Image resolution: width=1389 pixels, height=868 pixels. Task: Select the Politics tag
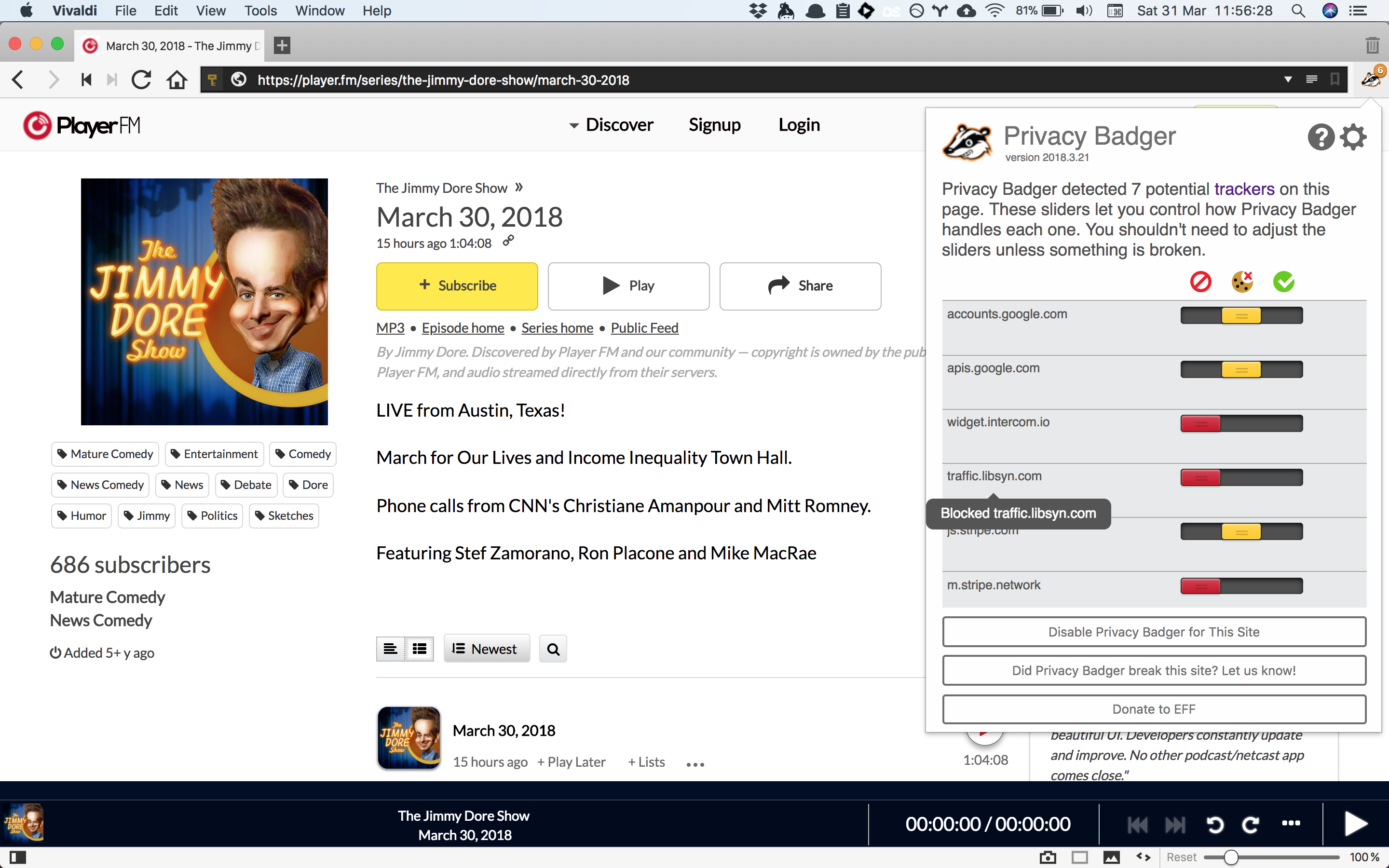pyautogui.click(x=212, y=515)
